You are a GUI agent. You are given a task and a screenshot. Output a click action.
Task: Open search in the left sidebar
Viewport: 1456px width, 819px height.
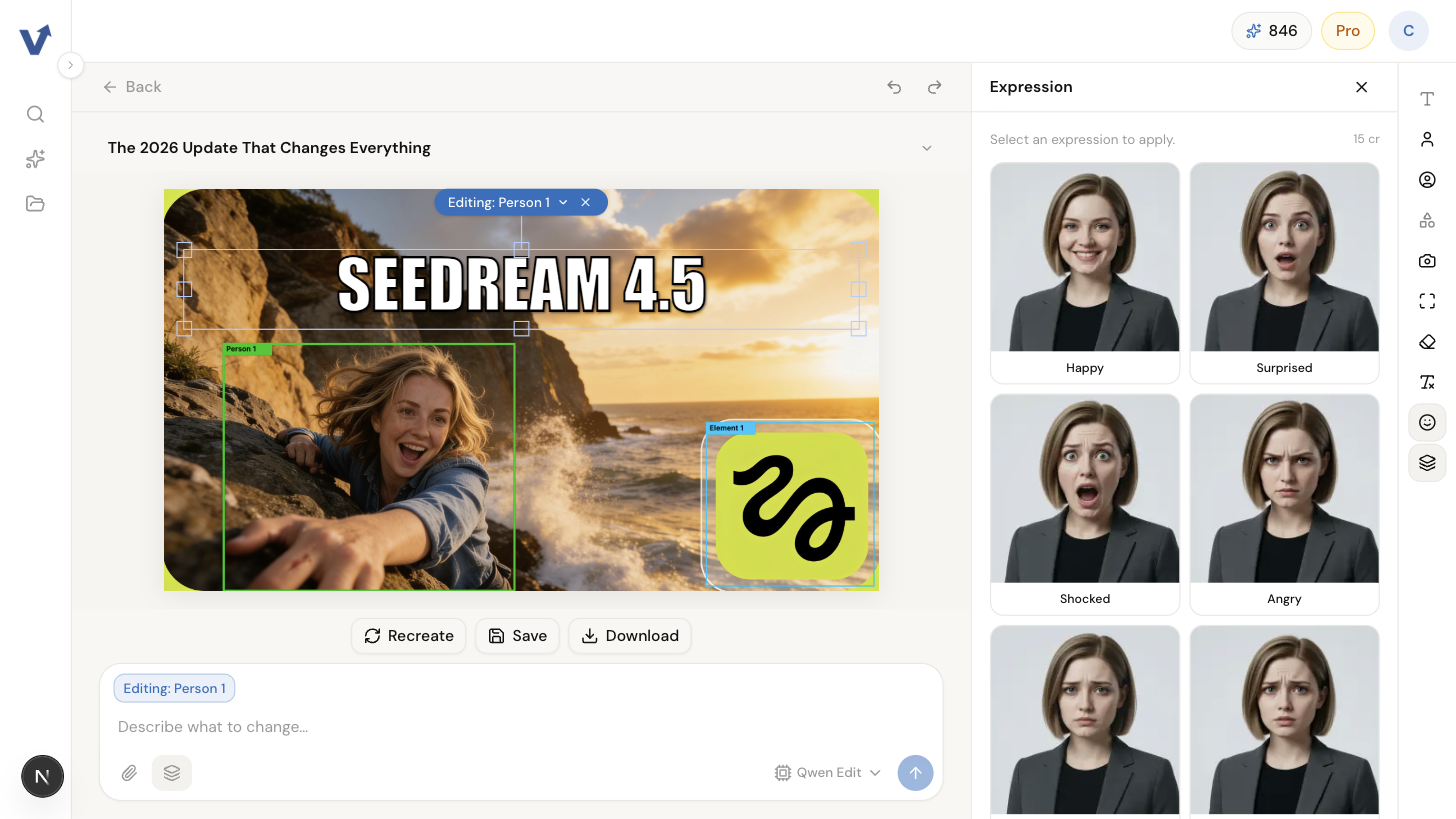click(35, 114)
